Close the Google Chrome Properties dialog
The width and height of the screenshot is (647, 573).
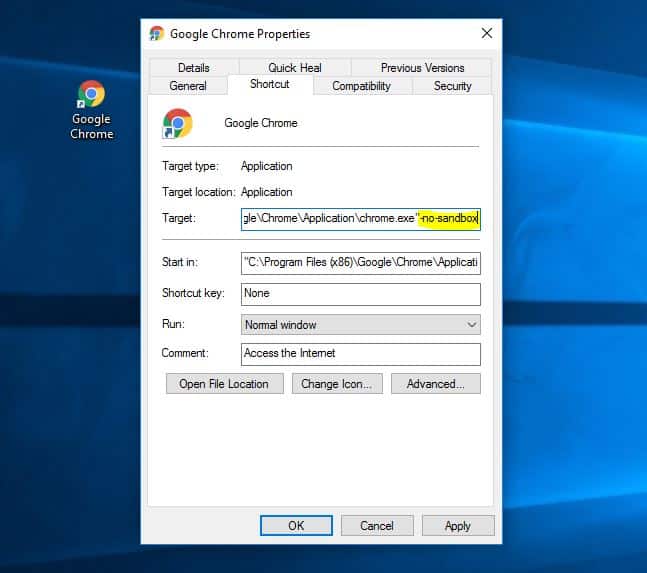coord(487,33)
